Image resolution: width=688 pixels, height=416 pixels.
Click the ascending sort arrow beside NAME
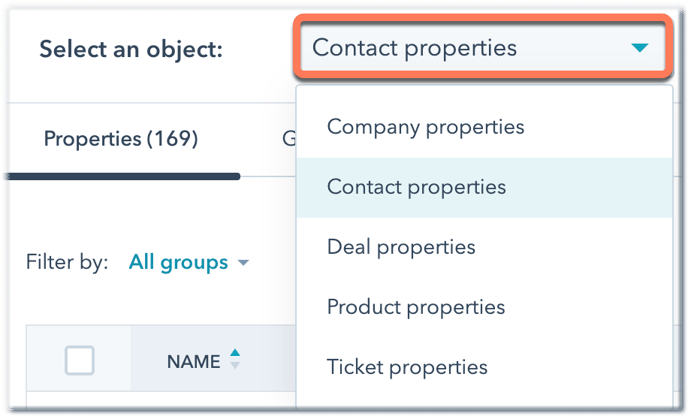tap(235, 353)
